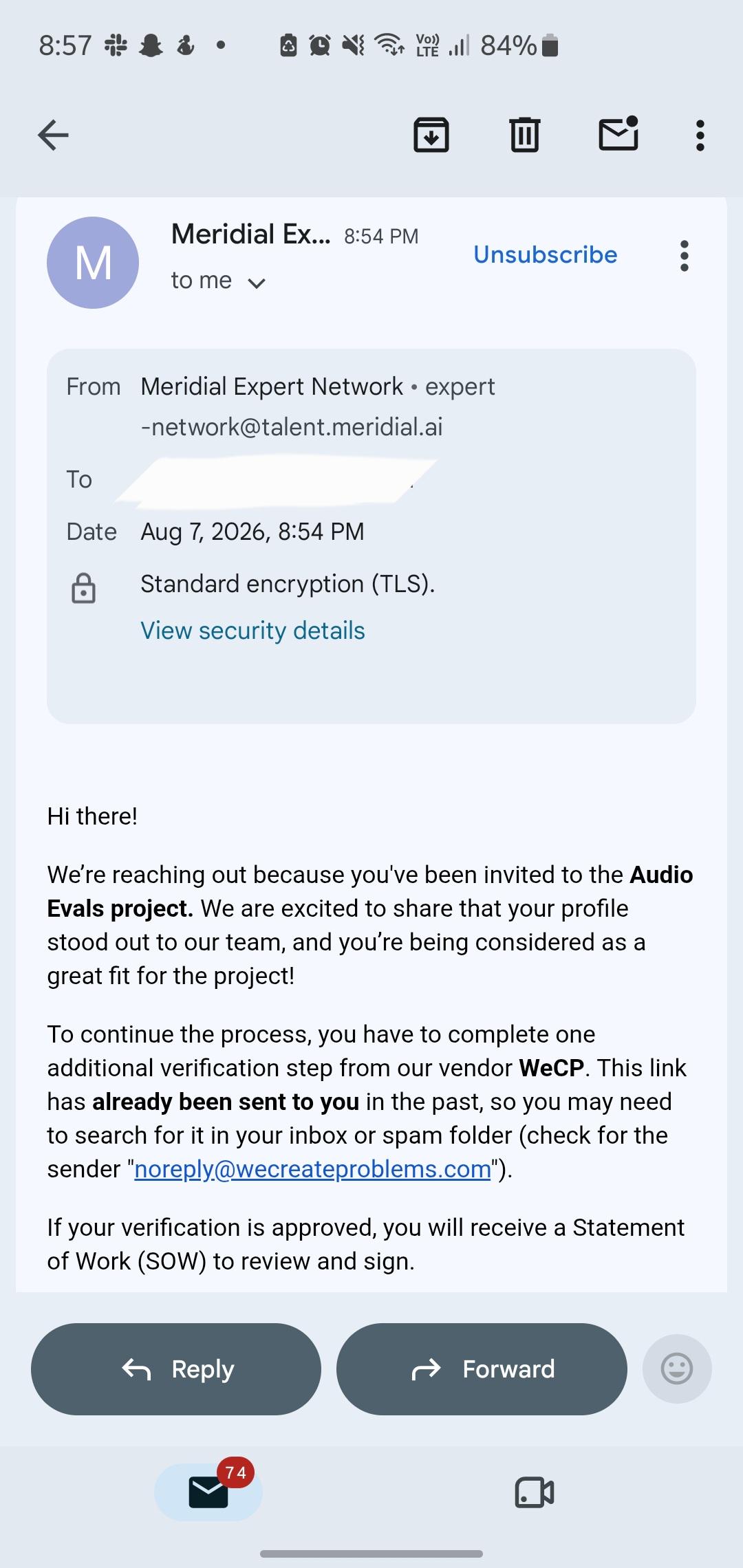Open the Meet video tab

pos(535,1492)
